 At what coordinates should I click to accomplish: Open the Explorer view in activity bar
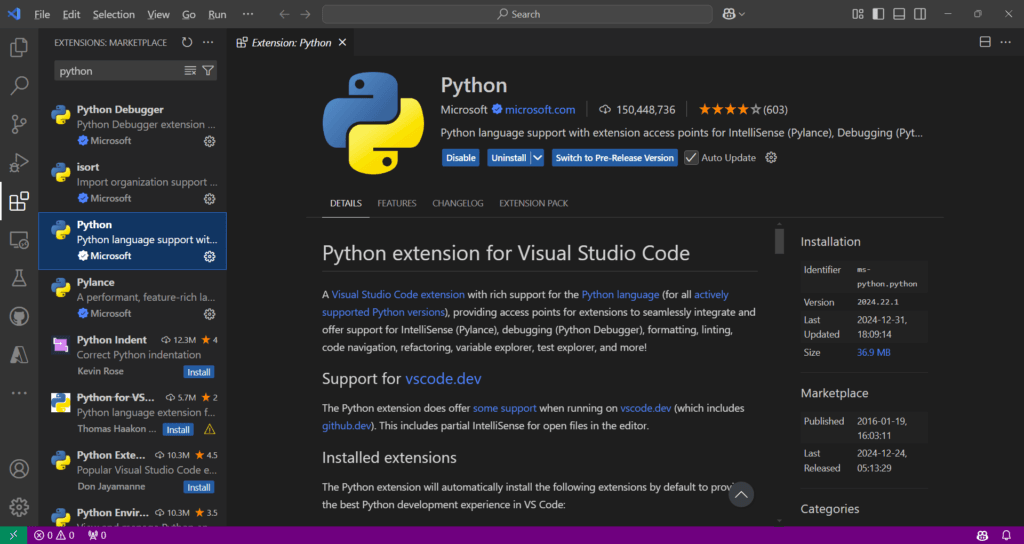point(19,48)
